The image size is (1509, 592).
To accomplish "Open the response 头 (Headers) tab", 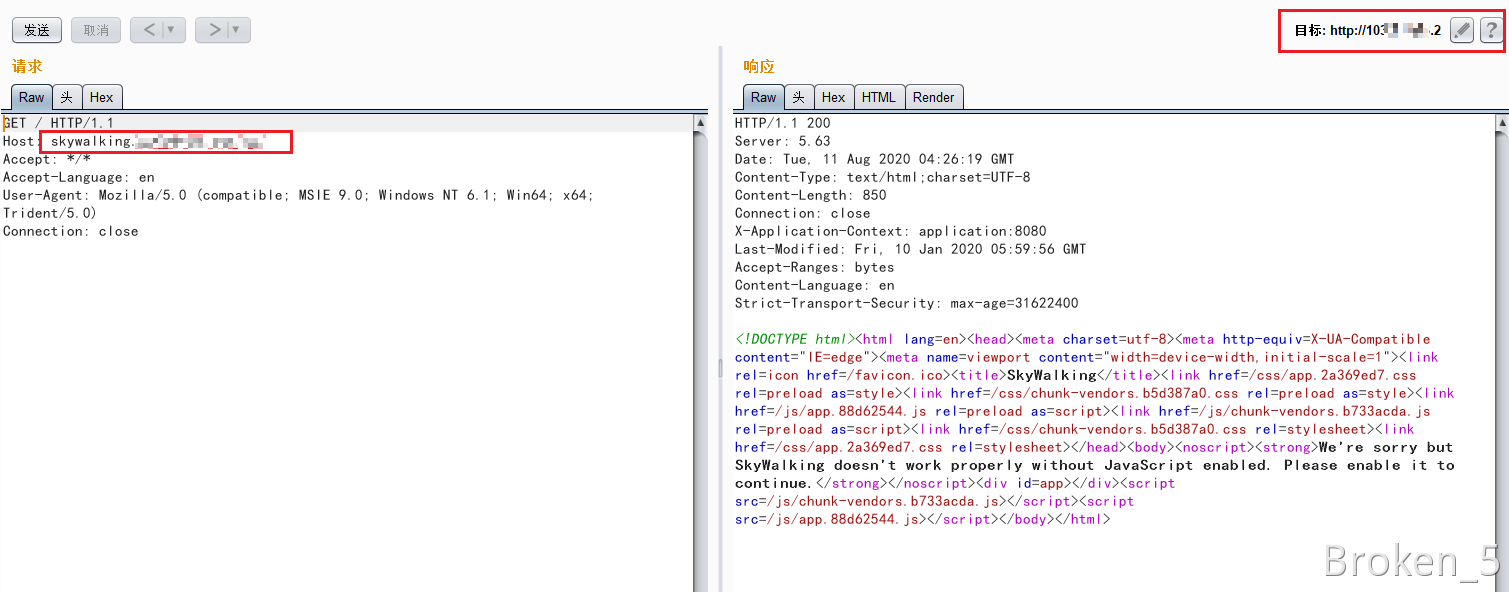I will click(x=798, y=97).
